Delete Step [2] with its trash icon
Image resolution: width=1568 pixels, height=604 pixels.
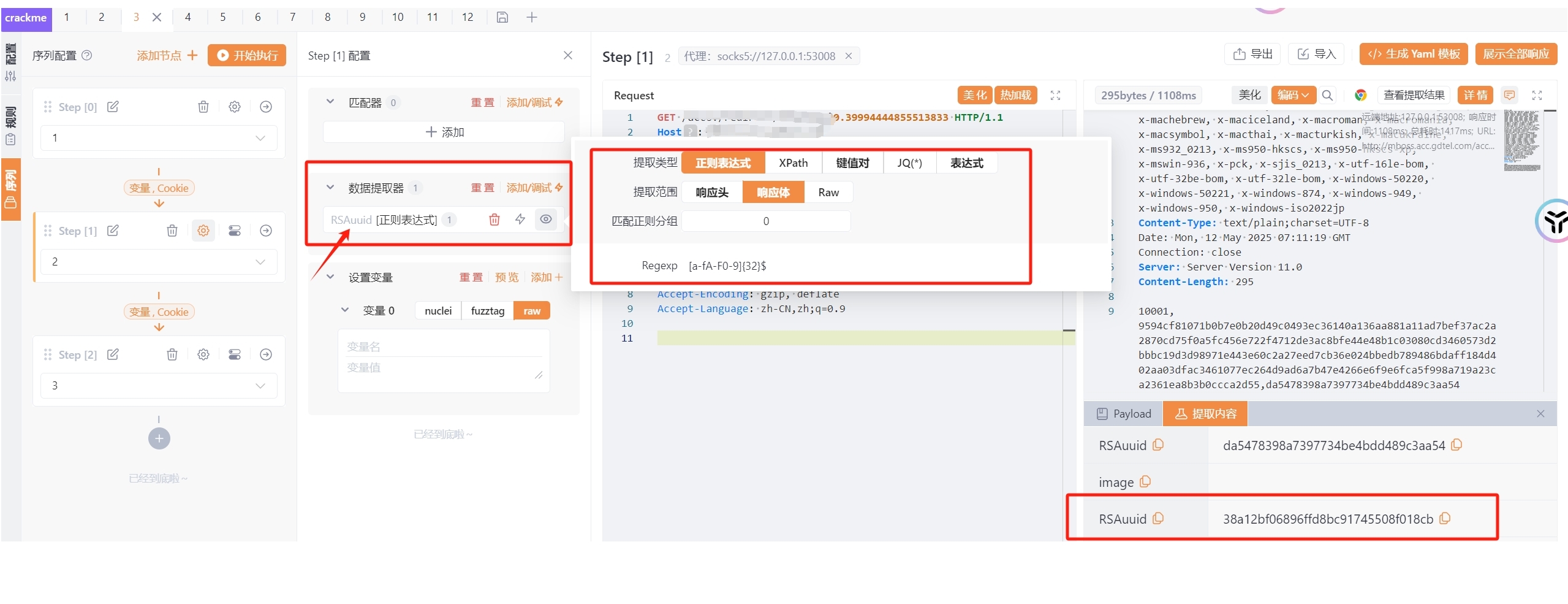coord(172,354)
